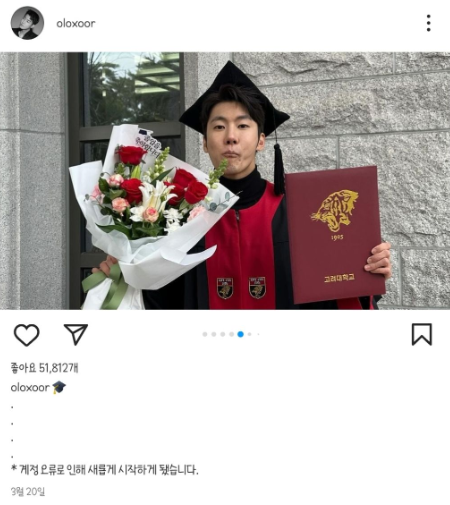The image size is (450, 505).
Task: Jump to the third carousel dot
Action: point(223,334)
